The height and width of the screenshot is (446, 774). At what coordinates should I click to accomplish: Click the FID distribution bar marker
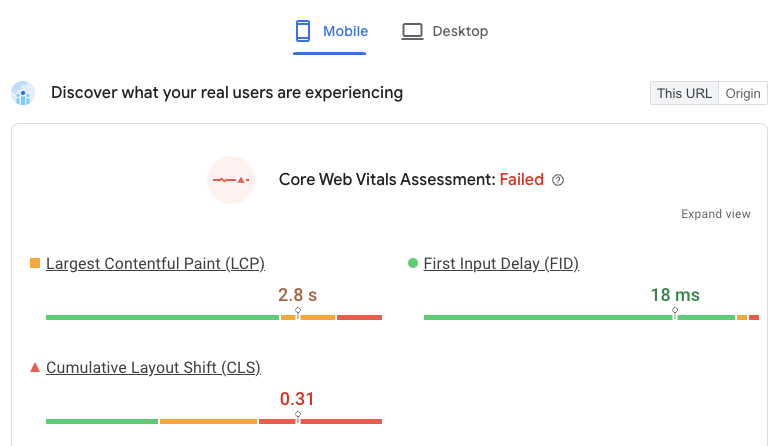675,313
